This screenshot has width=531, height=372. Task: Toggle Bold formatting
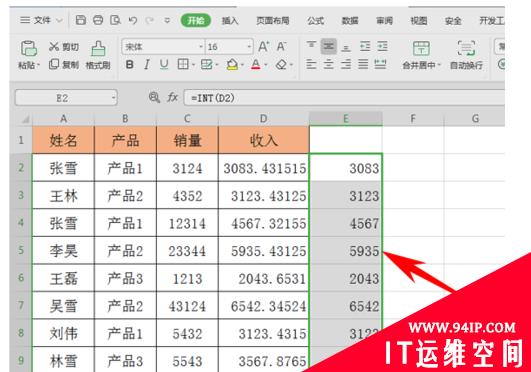click(x=129, y=64)
